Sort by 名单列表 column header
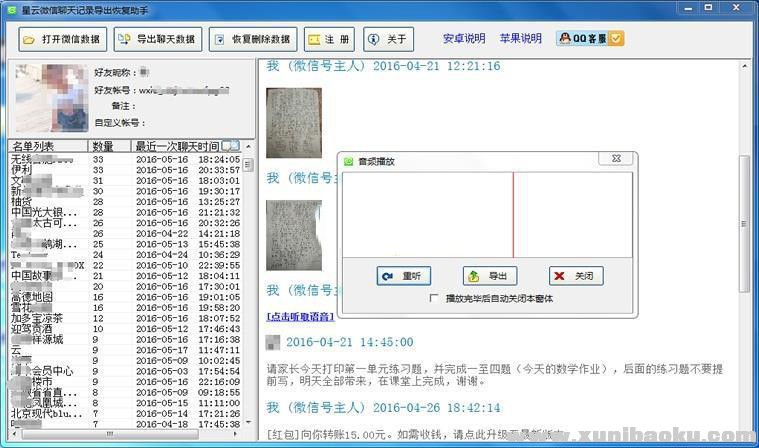 coord(36,146)
